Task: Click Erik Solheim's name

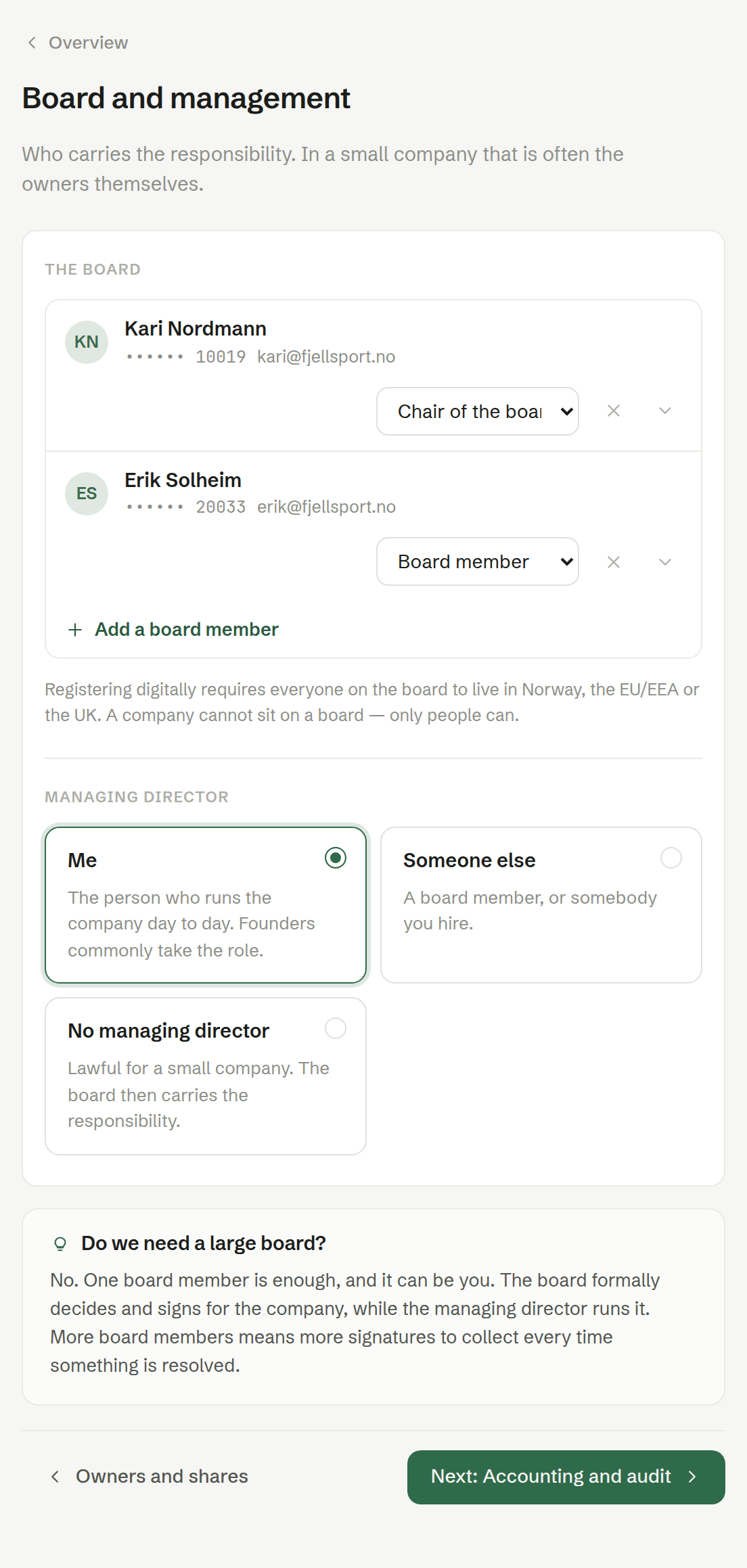Action: click(183, 480)
